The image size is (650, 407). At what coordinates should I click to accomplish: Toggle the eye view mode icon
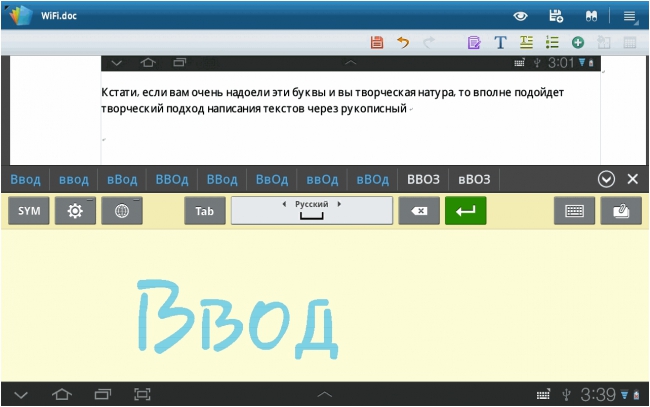520,16
